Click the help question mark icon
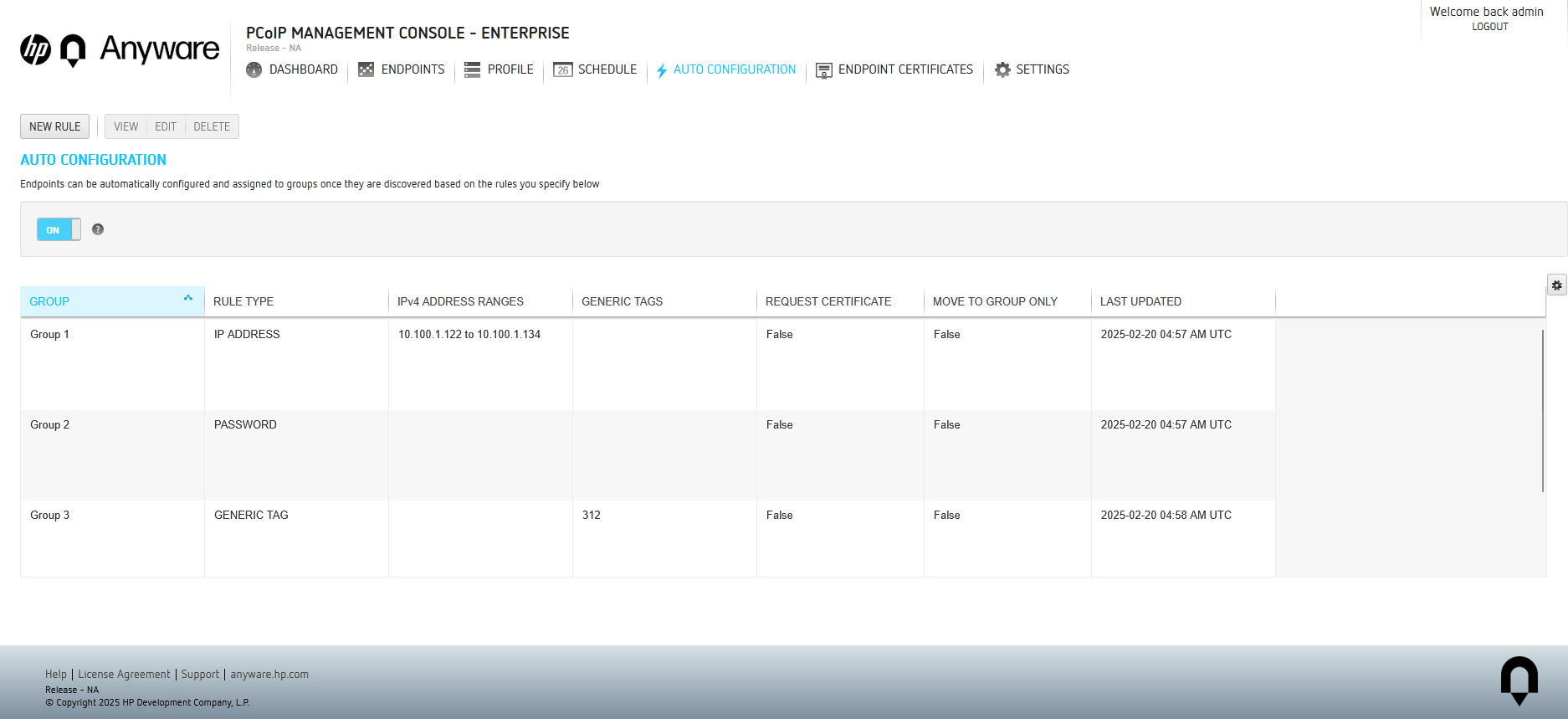Viewport: 1568px width, 719px height. [98, 229]
